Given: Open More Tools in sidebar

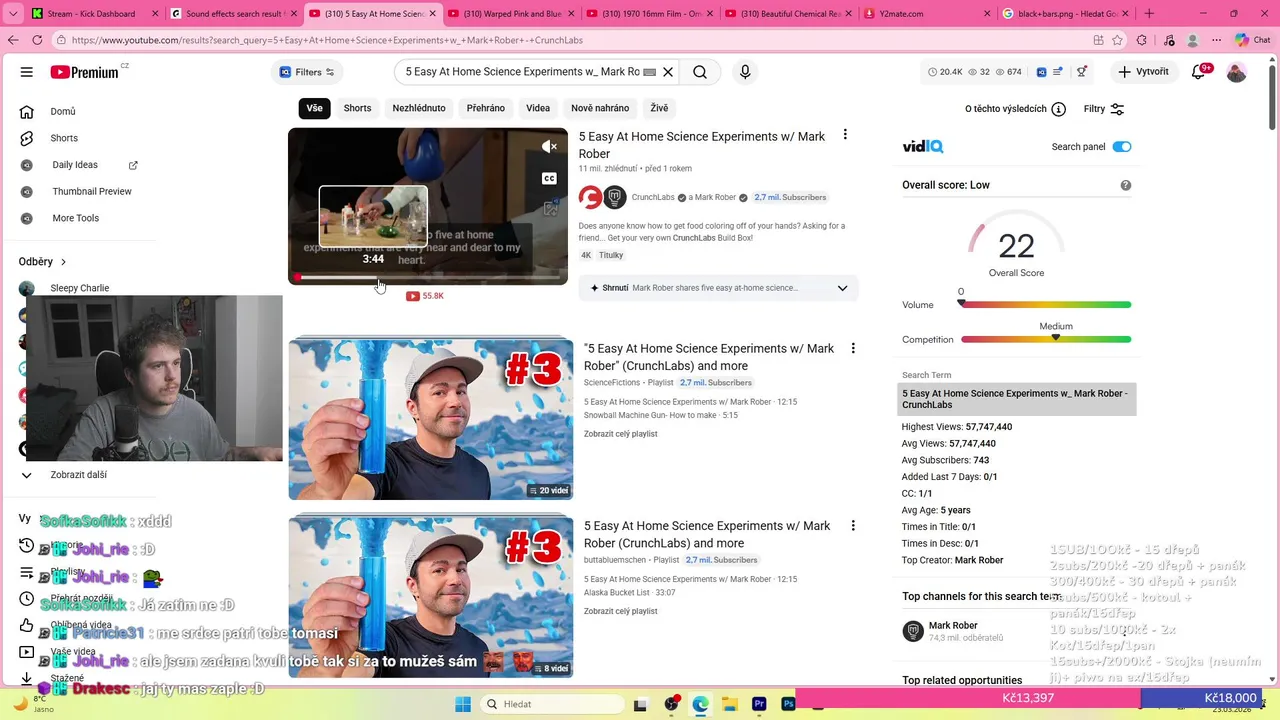Looking at the screenshot, I should (78, 218).
